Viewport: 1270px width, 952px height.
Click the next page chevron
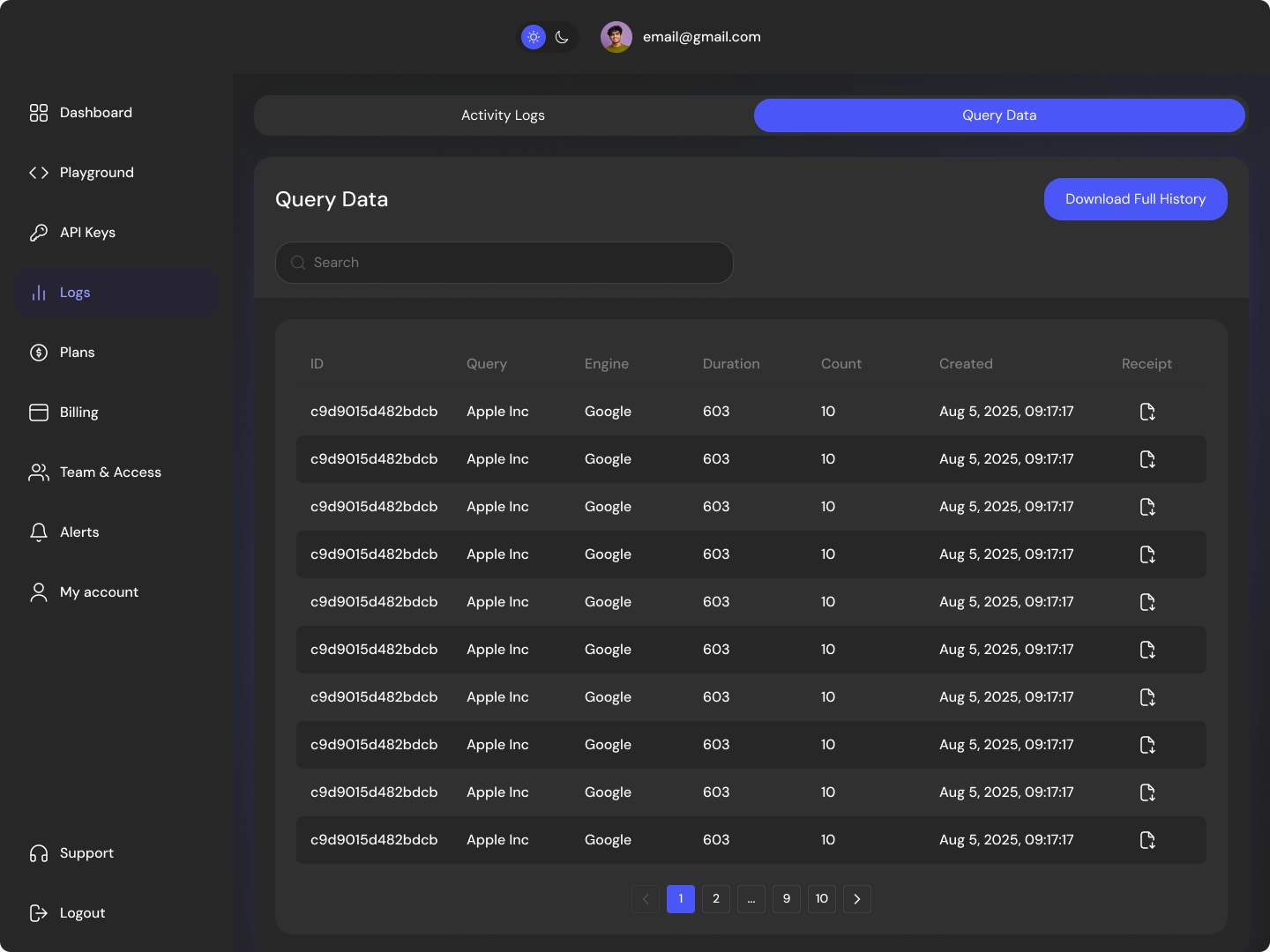click(856, 898)
